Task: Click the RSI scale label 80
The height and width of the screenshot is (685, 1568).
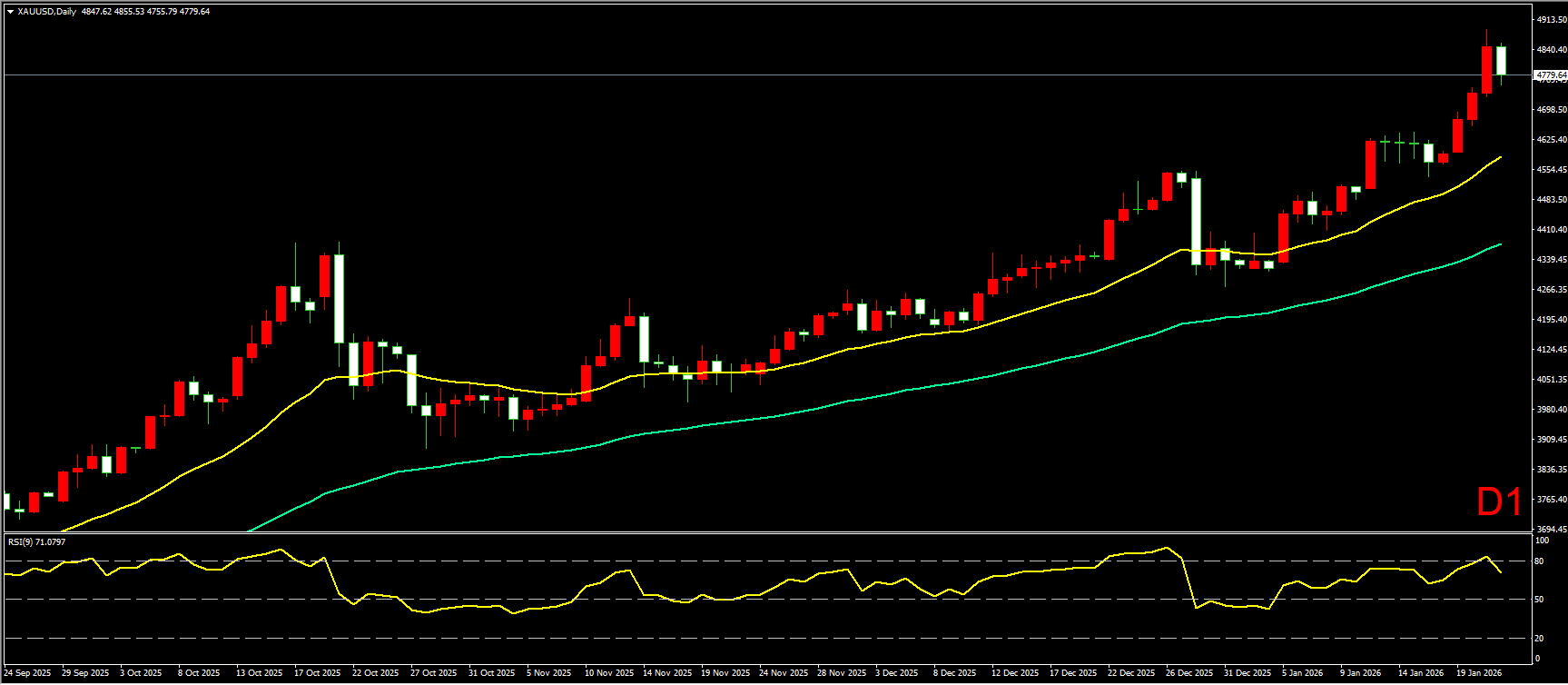Action: [1539, 561]
